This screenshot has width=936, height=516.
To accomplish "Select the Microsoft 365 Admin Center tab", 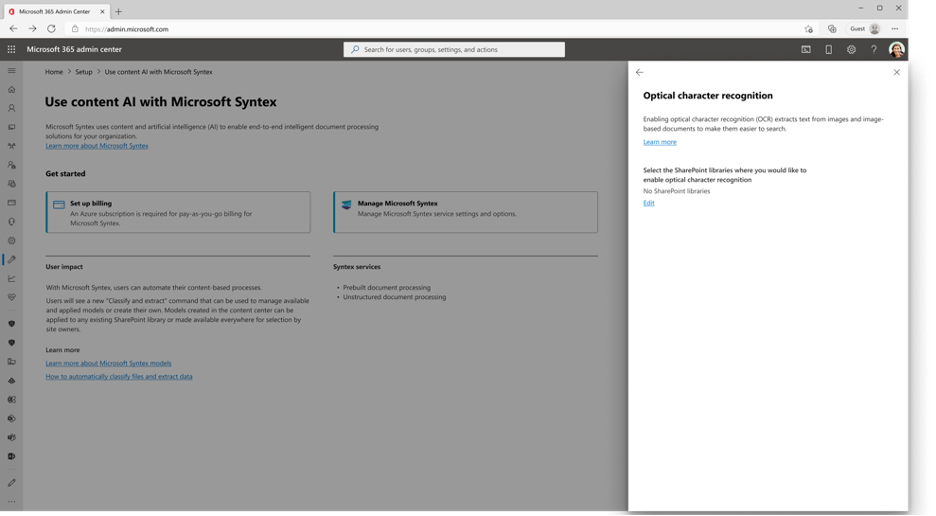I will coord(55,11).
